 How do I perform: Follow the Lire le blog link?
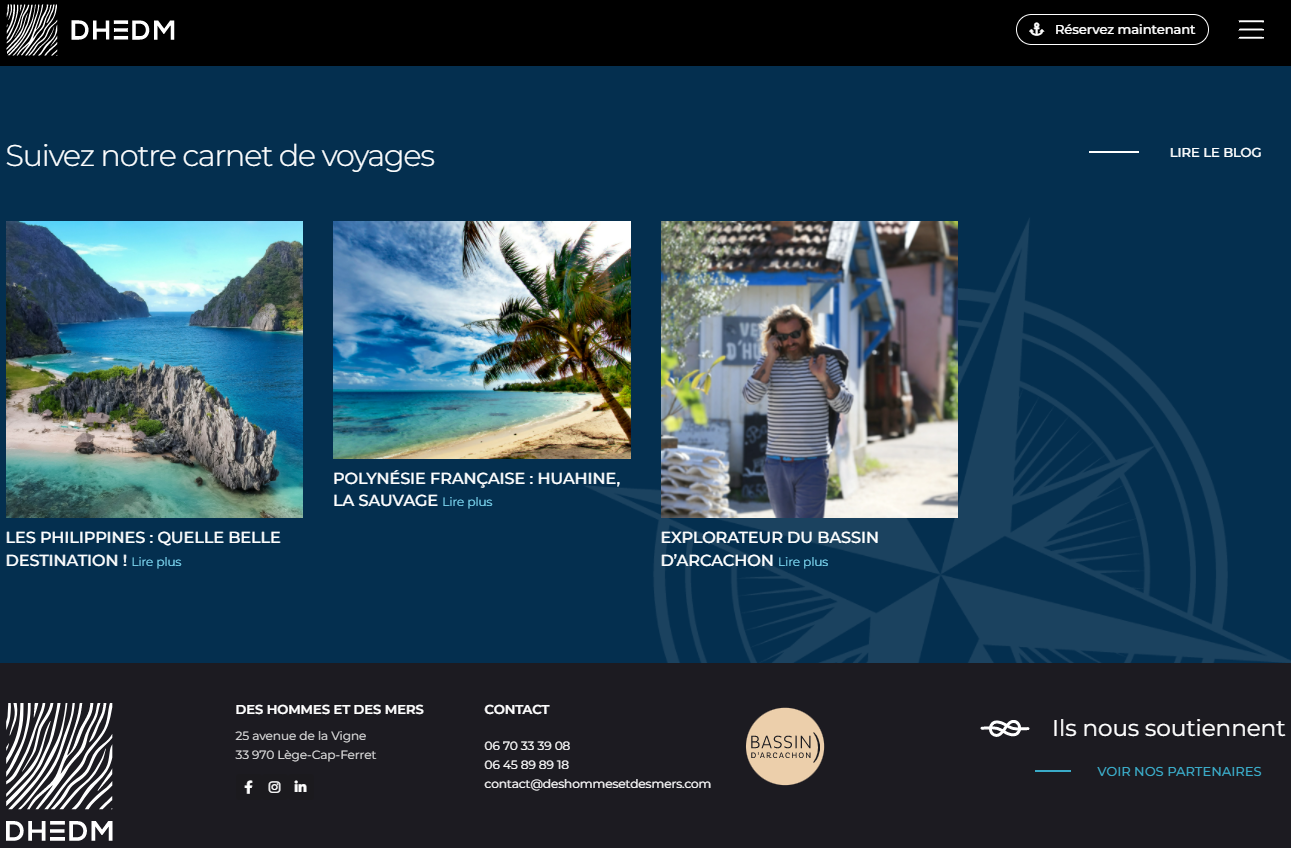[1215, 153]
